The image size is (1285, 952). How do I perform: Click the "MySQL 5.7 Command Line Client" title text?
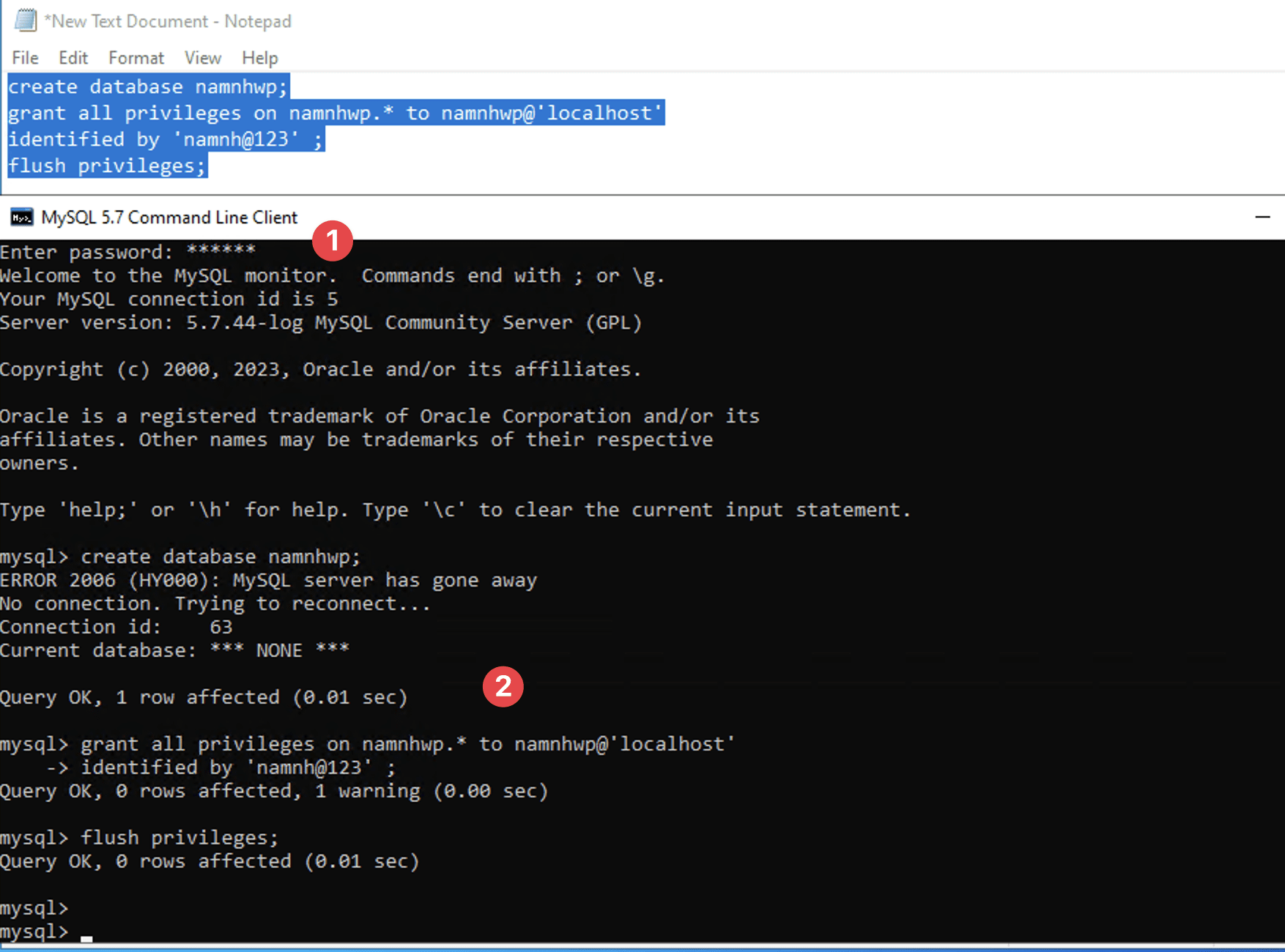tap(169, 217)
